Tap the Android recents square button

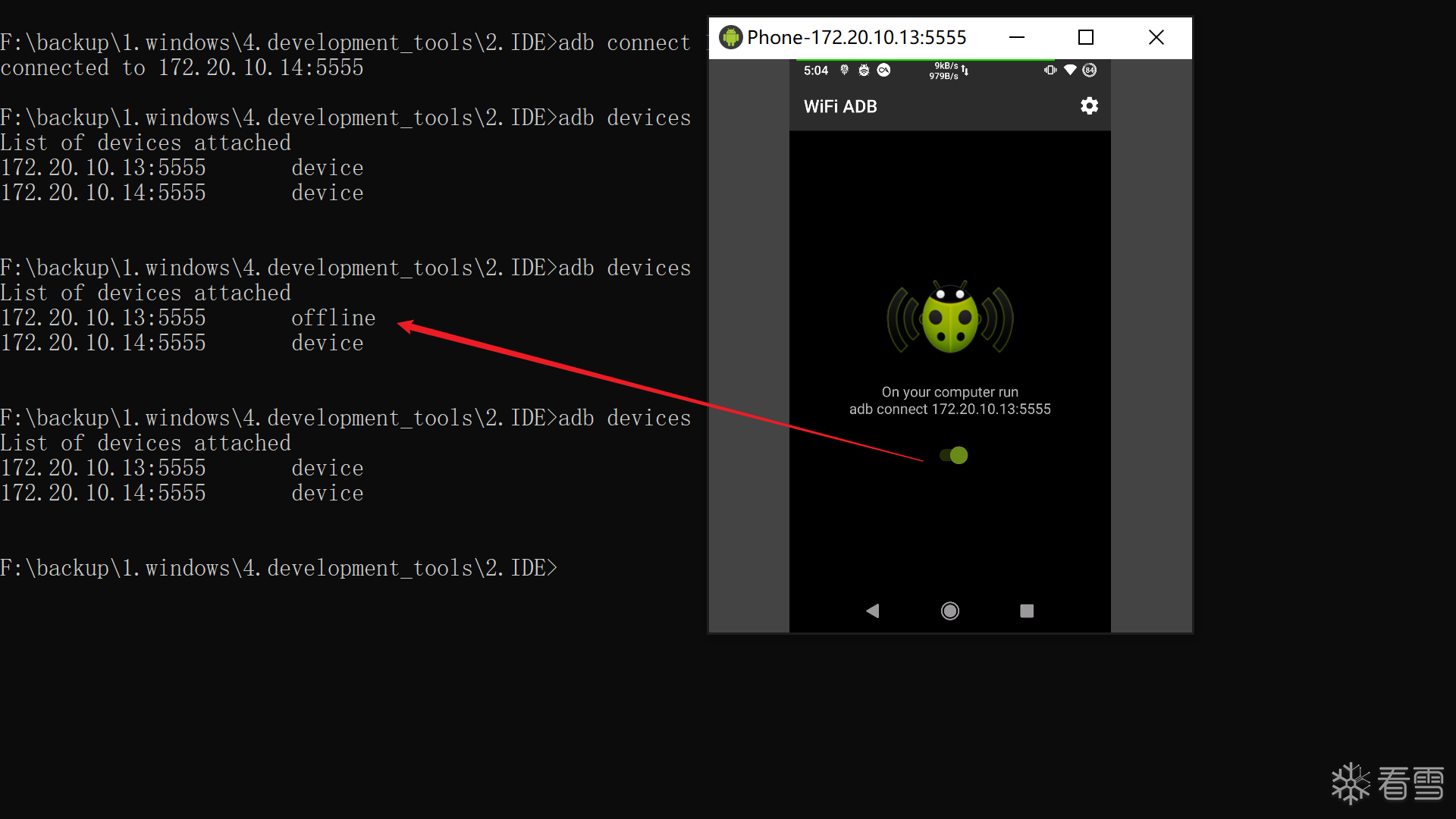coord(1027,610)
